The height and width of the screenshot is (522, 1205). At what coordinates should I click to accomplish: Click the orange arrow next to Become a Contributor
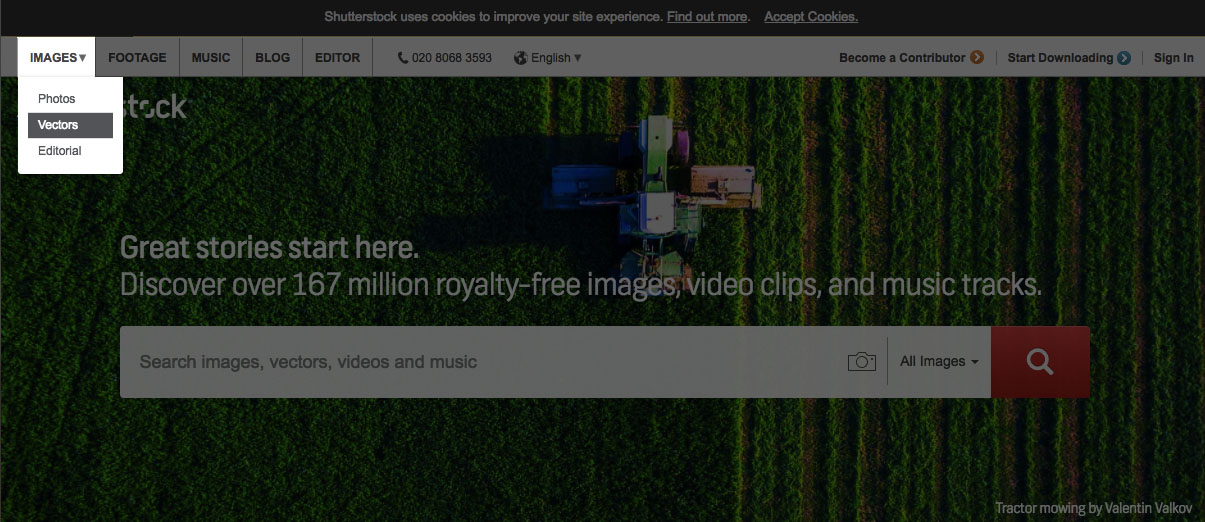click(977, 58)
